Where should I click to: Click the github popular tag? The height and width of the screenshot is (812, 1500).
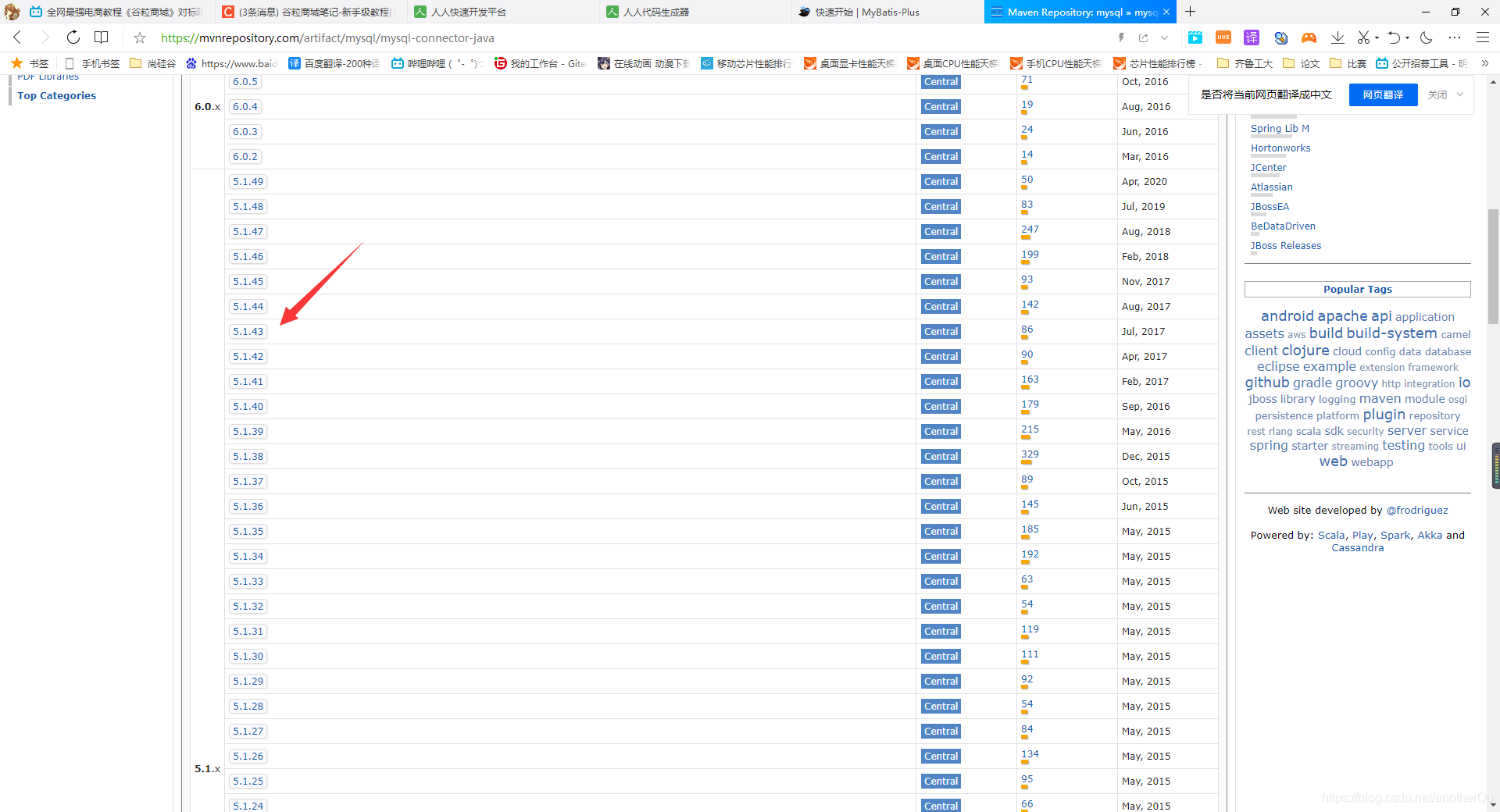tap(1266, 383)
